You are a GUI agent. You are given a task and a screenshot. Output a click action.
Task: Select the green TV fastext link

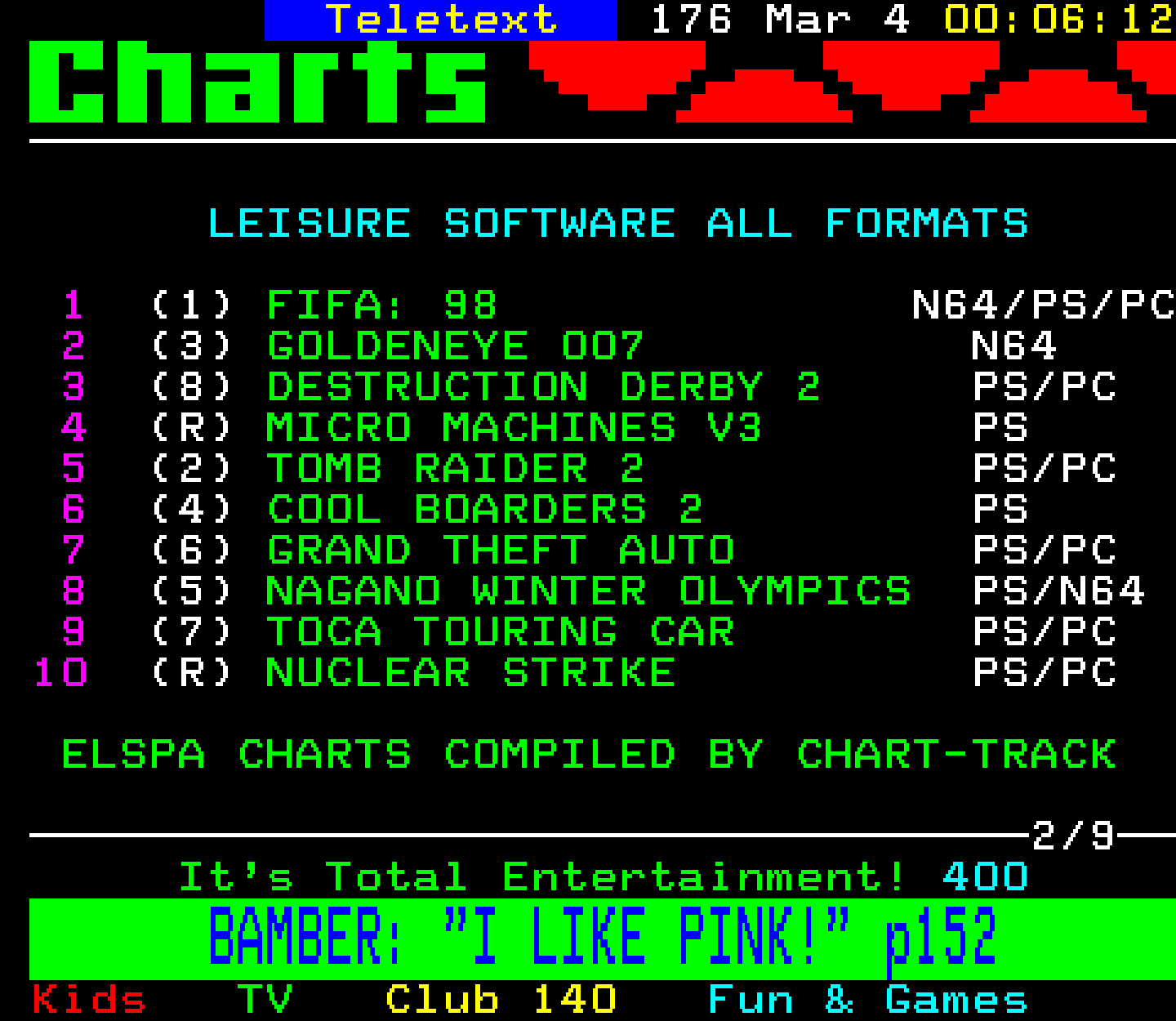(265, 1000)
